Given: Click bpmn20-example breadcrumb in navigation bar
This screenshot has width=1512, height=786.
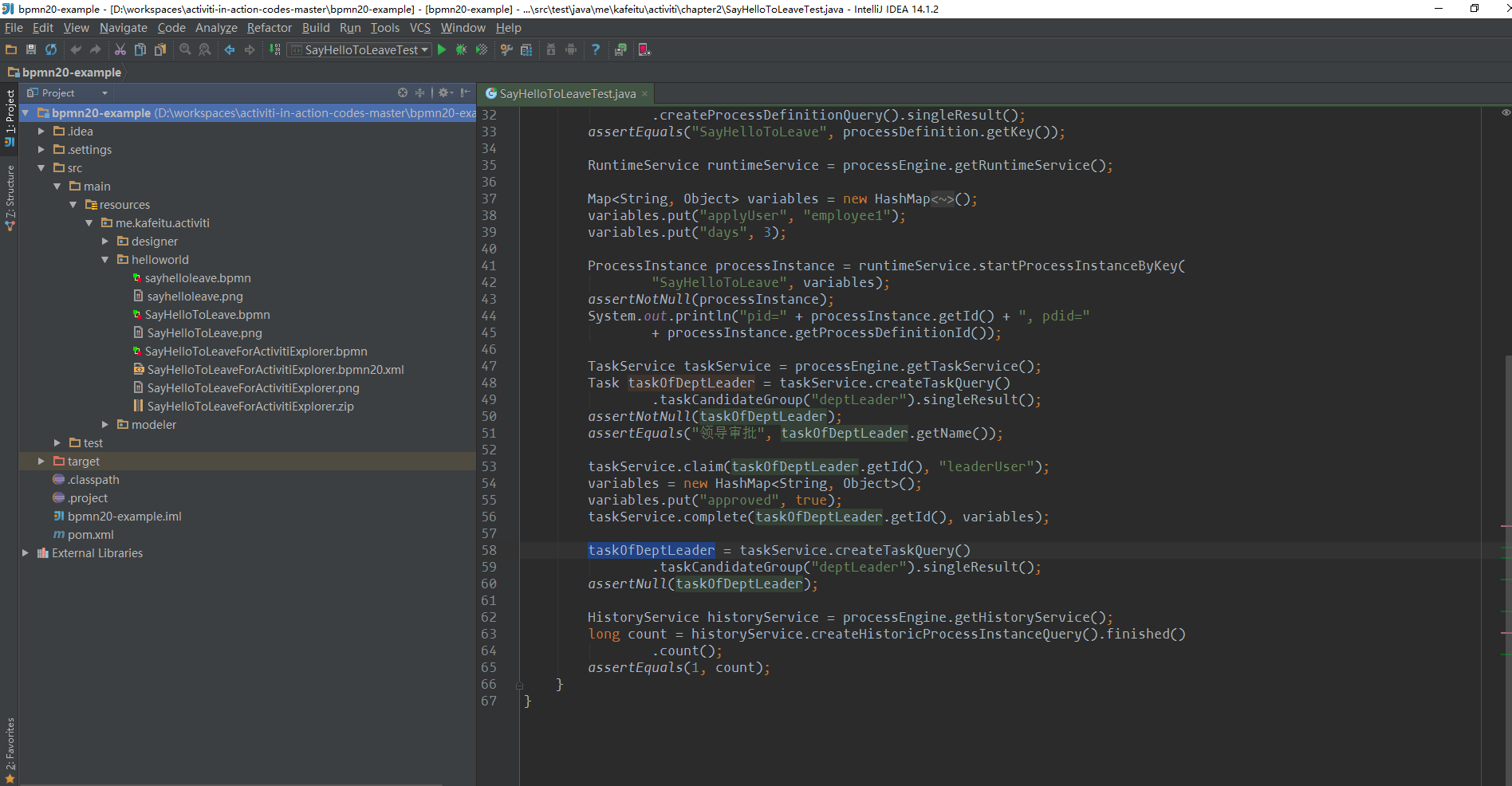Looking at the screenshot, I should tap(65, 73).
